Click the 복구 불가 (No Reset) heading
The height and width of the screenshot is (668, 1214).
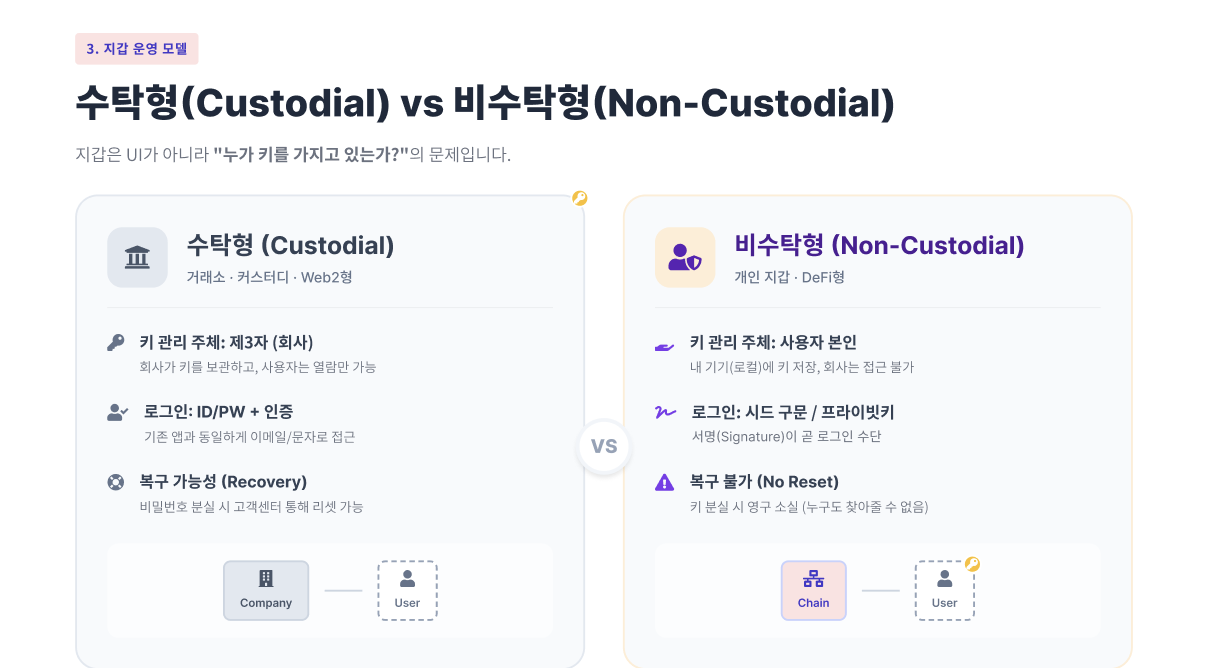coord(764,482)
